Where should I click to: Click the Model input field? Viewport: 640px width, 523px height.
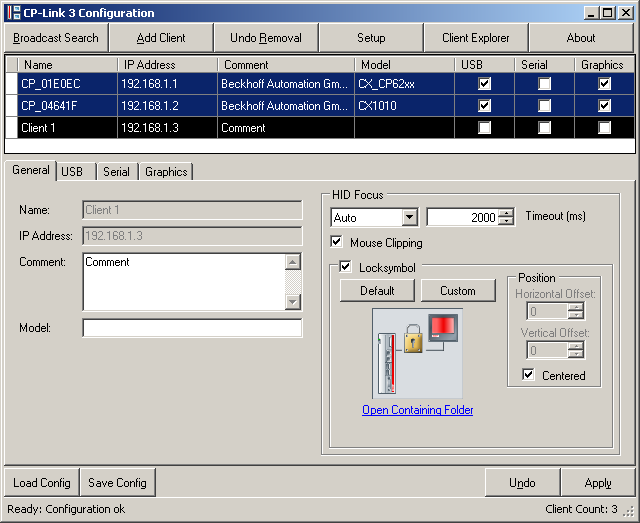coord(192,328)
